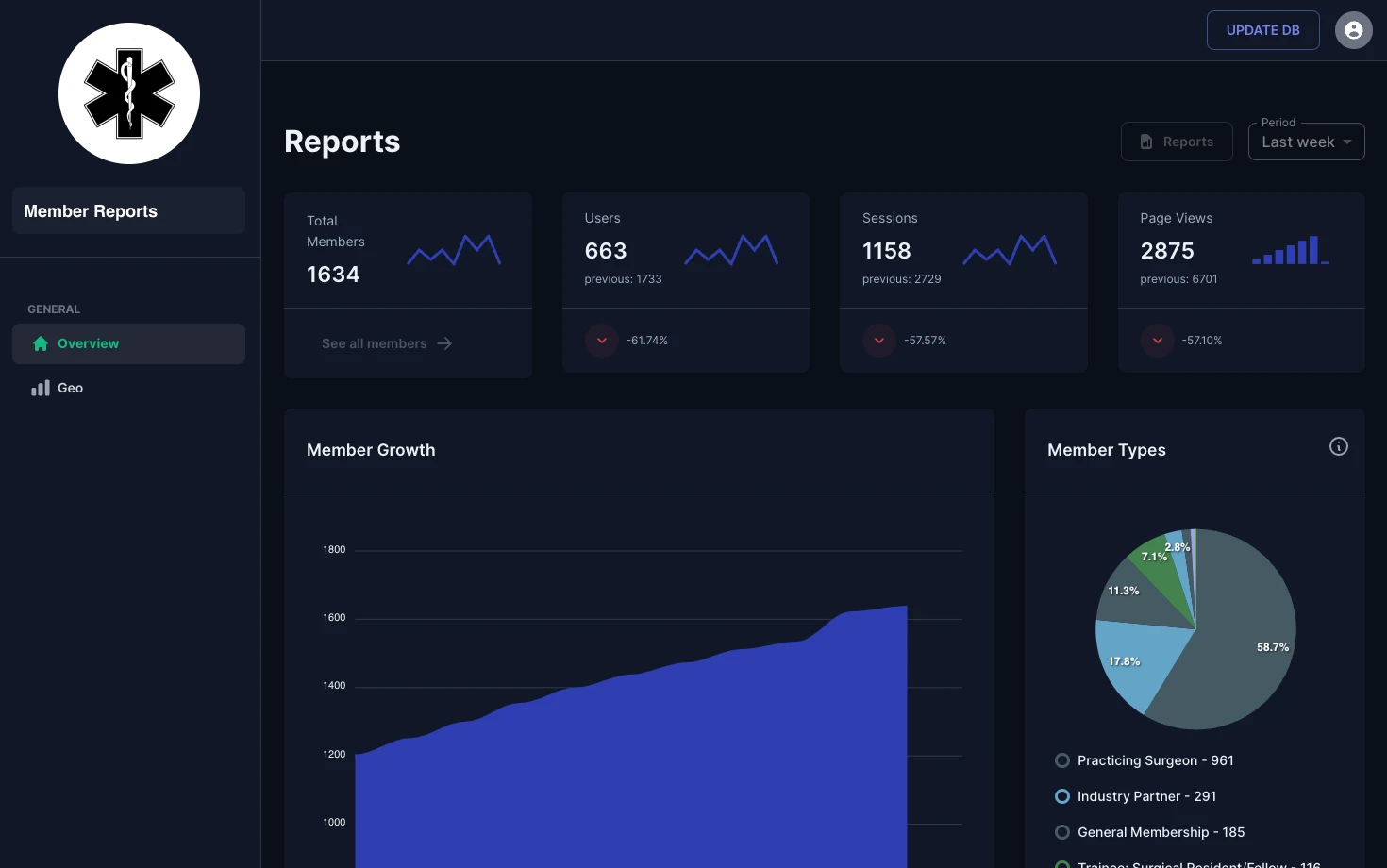Click the medical caduceus logo
The image size is (1387, 868).
click(x=128, y=93)
